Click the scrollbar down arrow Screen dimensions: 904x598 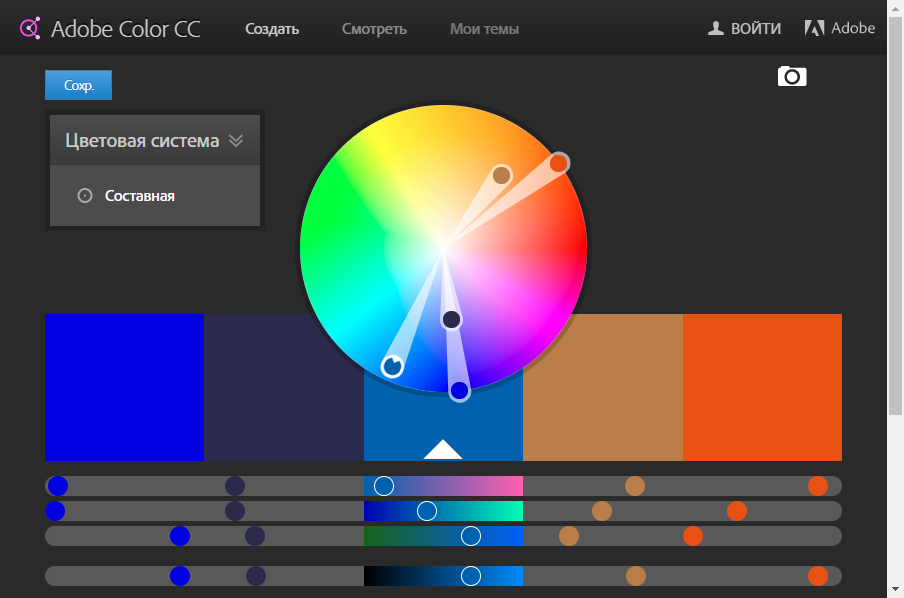point(895,589)
